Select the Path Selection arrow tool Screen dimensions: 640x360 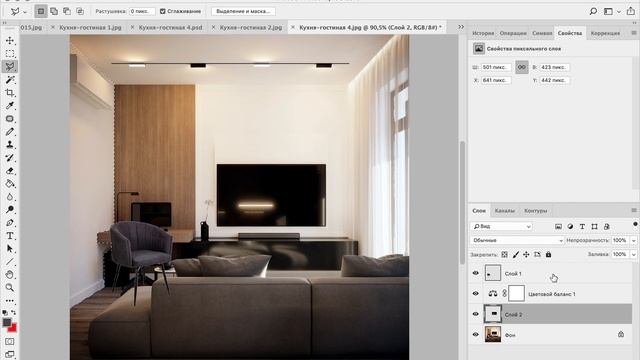10,249
